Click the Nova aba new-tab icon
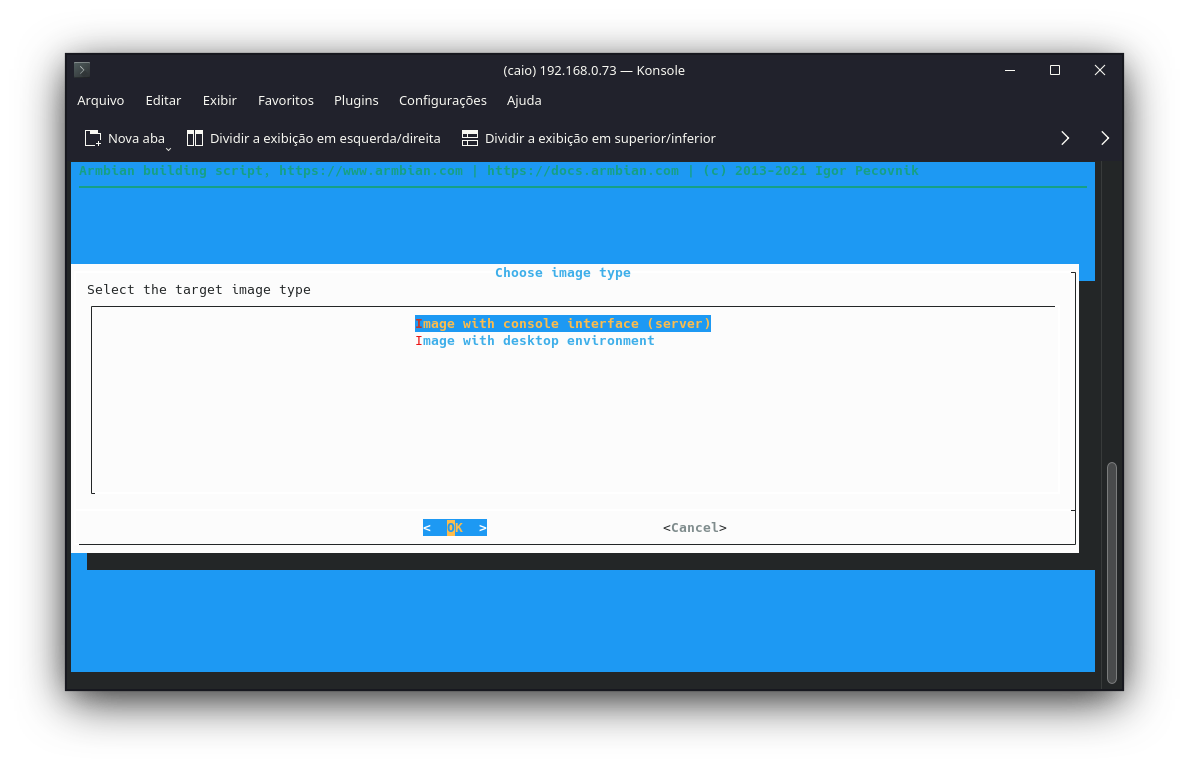This screenshot has height=768, width=1189. pos(93,138)
